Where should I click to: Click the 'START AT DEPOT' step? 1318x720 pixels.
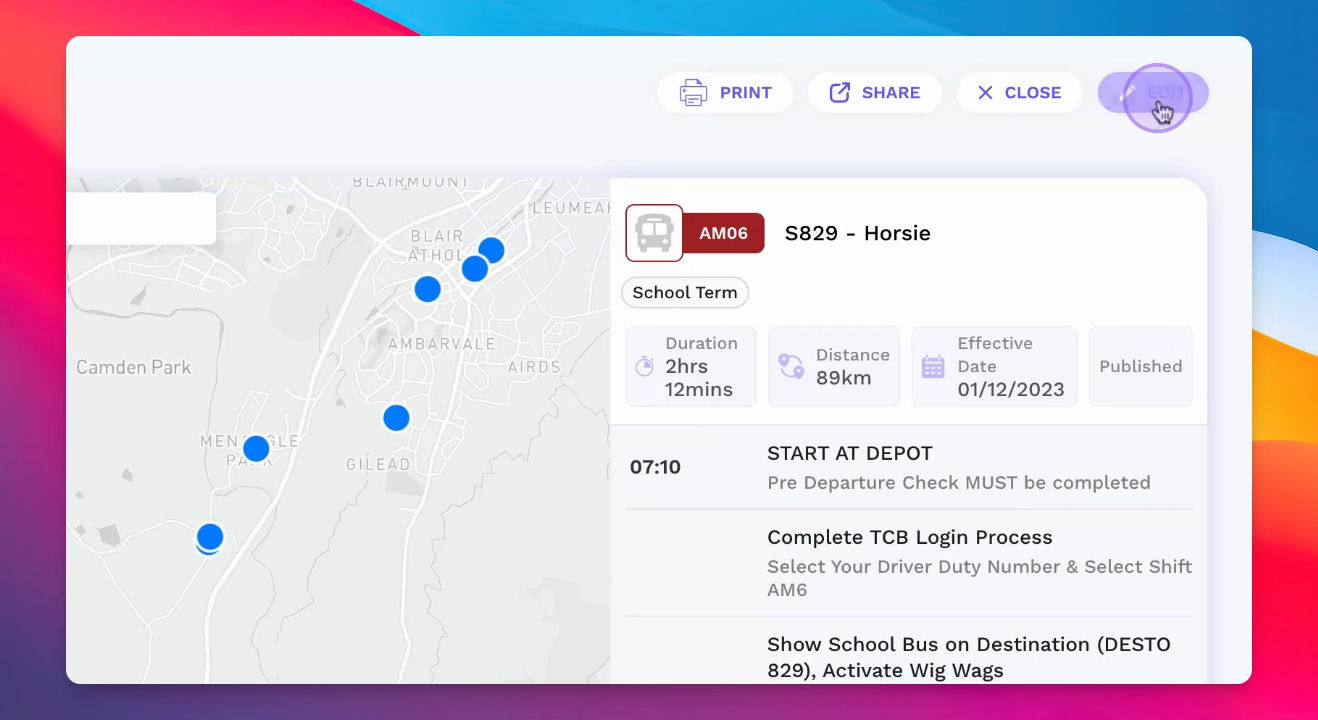pos(850,453)
